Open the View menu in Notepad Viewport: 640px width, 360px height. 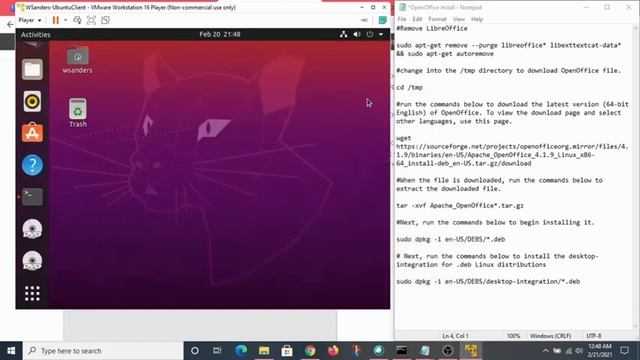tap(459, 19)
